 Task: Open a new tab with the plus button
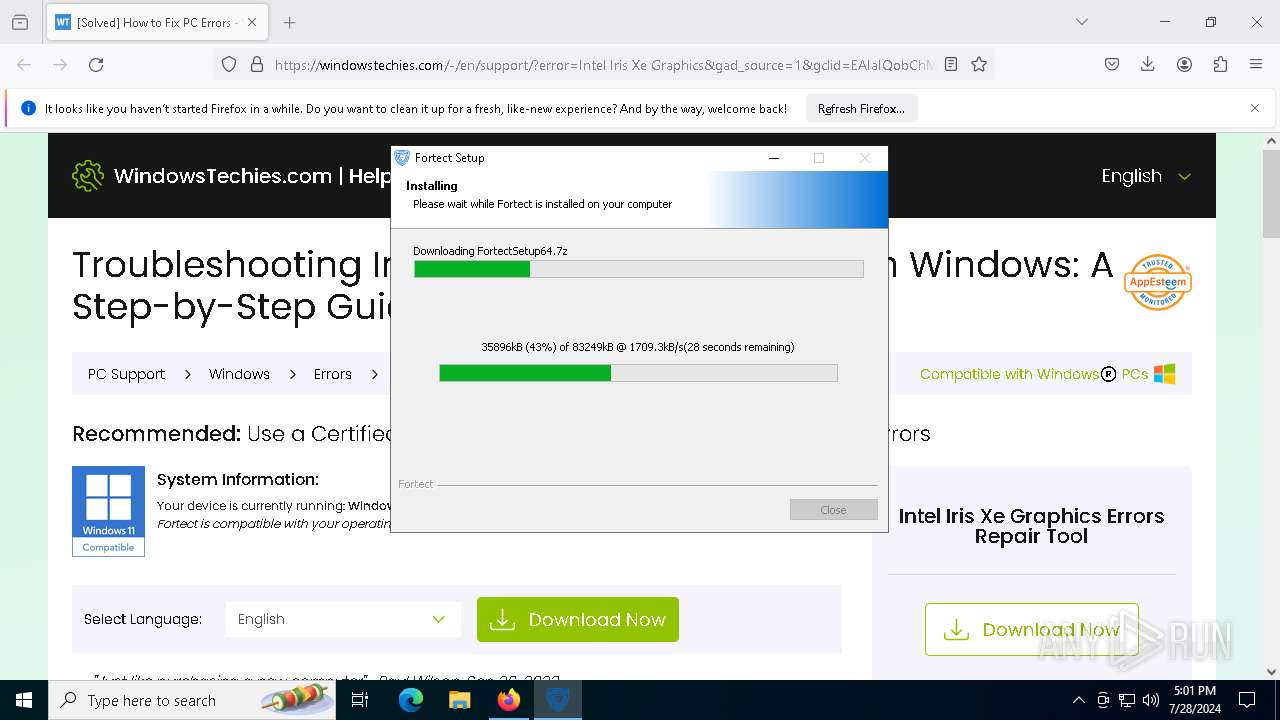[289, 22]
